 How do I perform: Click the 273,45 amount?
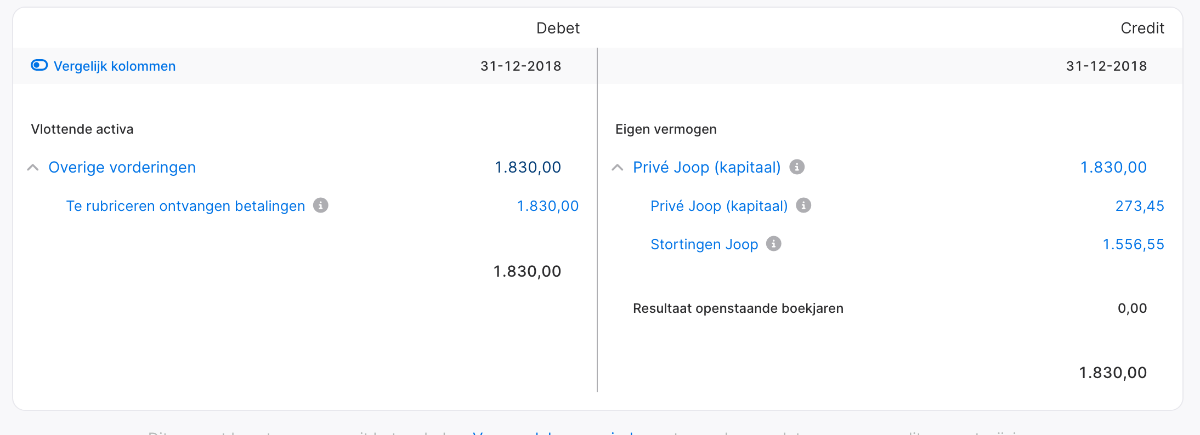1140,206
